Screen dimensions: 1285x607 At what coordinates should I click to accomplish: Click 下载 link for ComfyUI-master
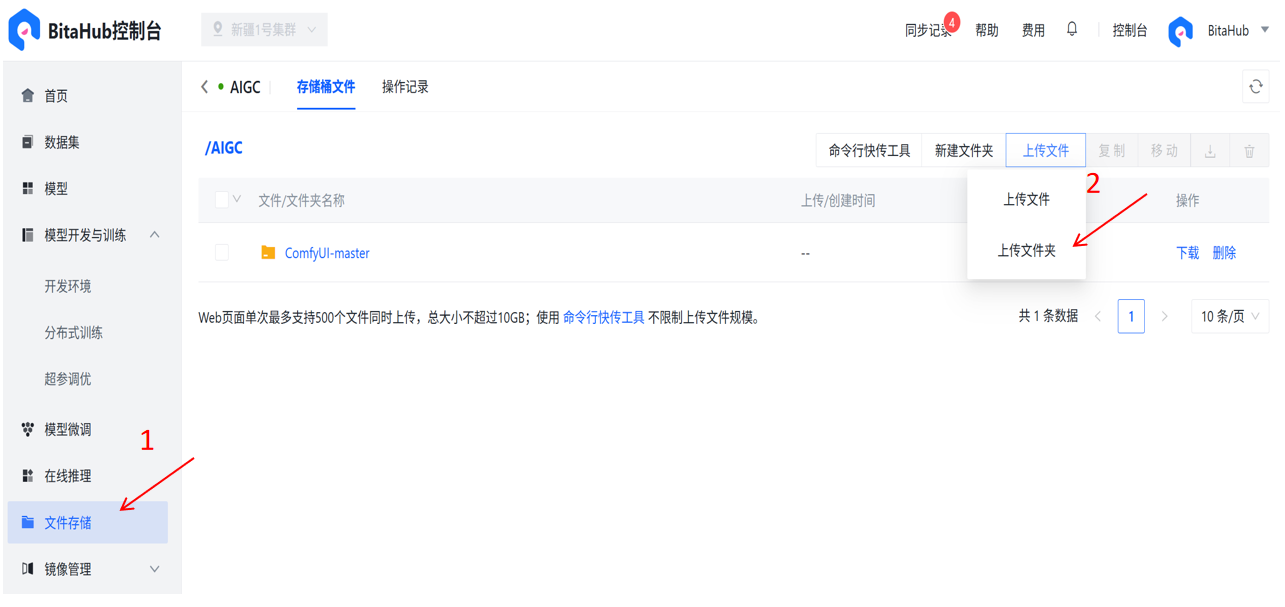pos(1187,253)
